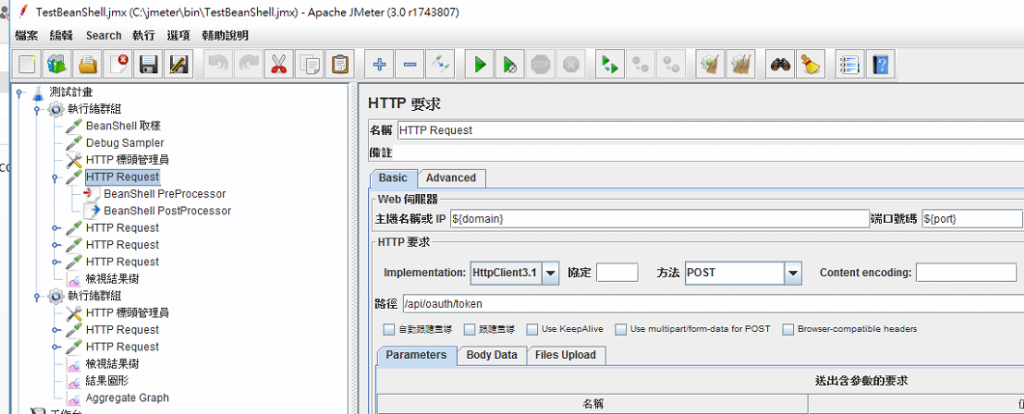Image resolution: width=1024 pixels, height=414 pixels.
Task: Select the Parameters tab
Action: (416, 355)
